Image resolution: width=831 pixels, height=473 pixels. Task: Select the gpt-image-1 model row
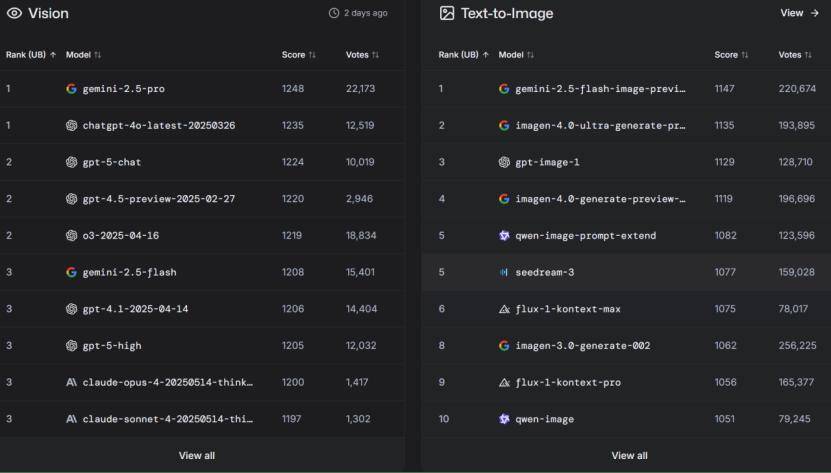(x=547, y=162)
